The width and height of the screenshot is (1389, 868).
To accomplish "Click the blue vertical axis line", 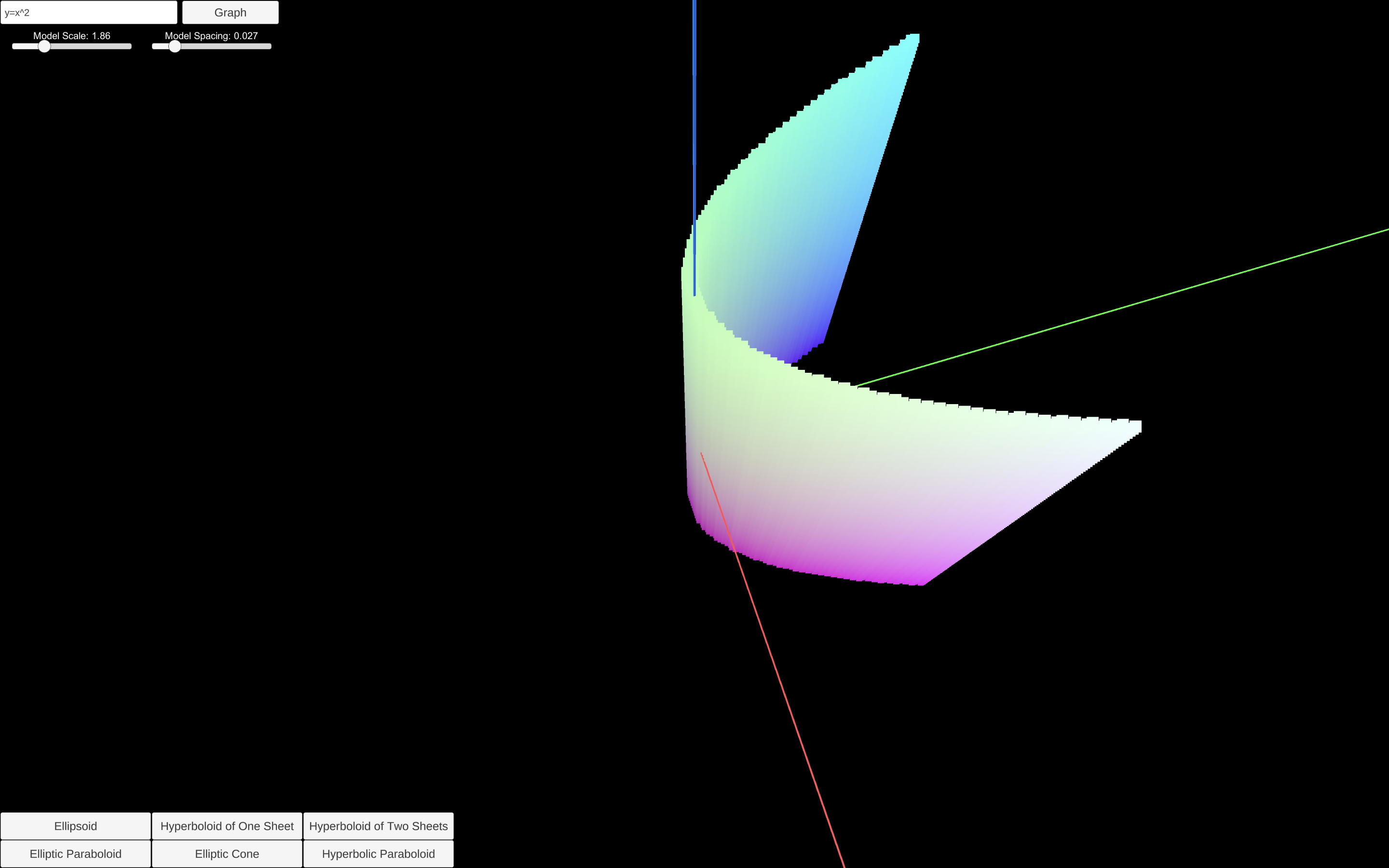I will [x=694, y=144].
